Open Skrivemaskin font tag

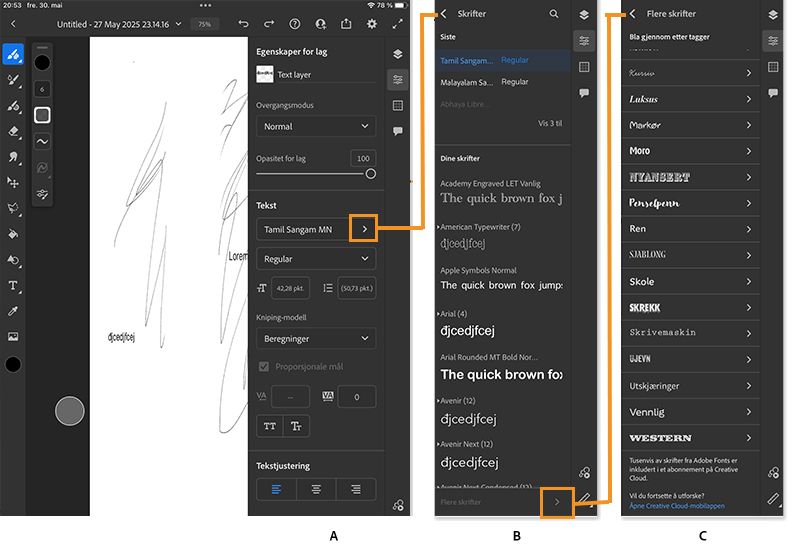pyautogui.click(x=691, y=333)
